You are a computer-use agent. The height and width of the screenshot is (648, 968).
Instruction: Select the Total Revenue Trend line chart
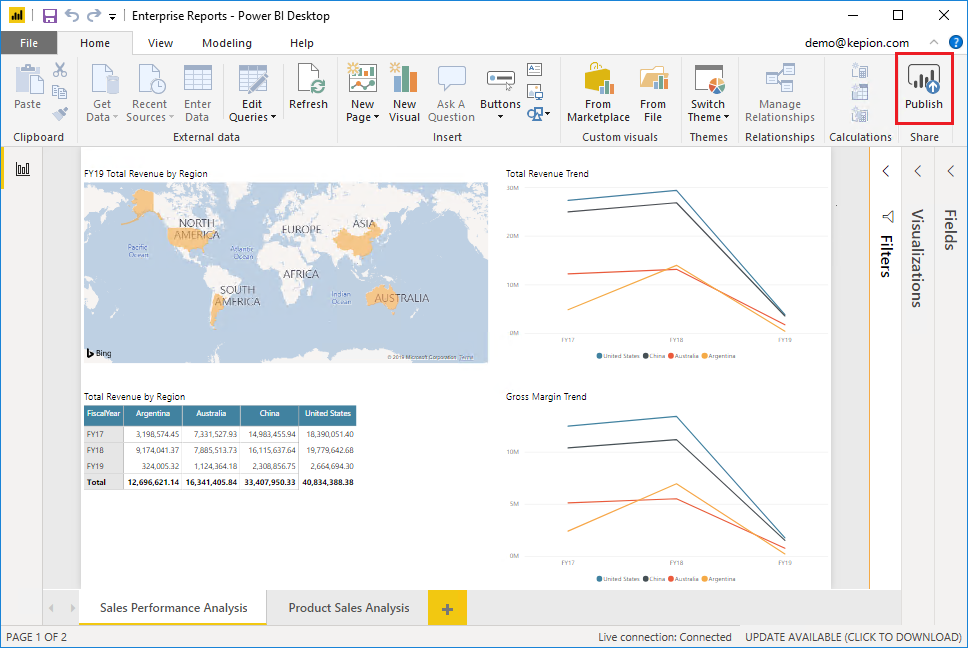667,265
